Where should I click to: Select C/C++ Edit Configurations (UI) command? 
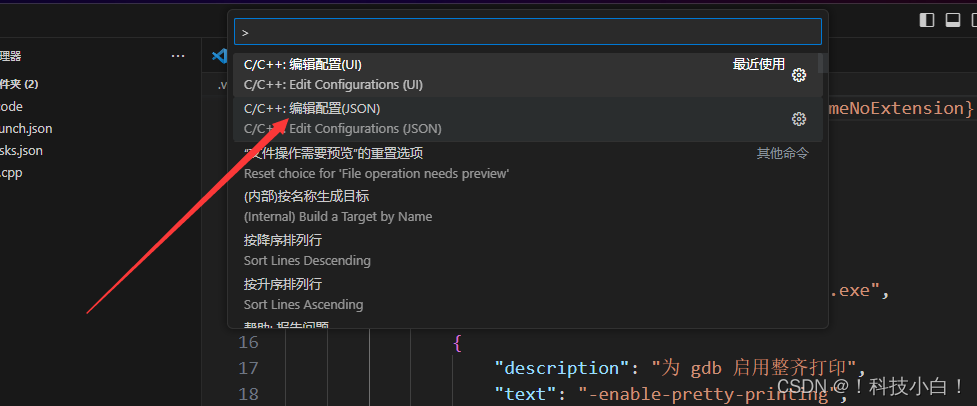click(528, 75)
